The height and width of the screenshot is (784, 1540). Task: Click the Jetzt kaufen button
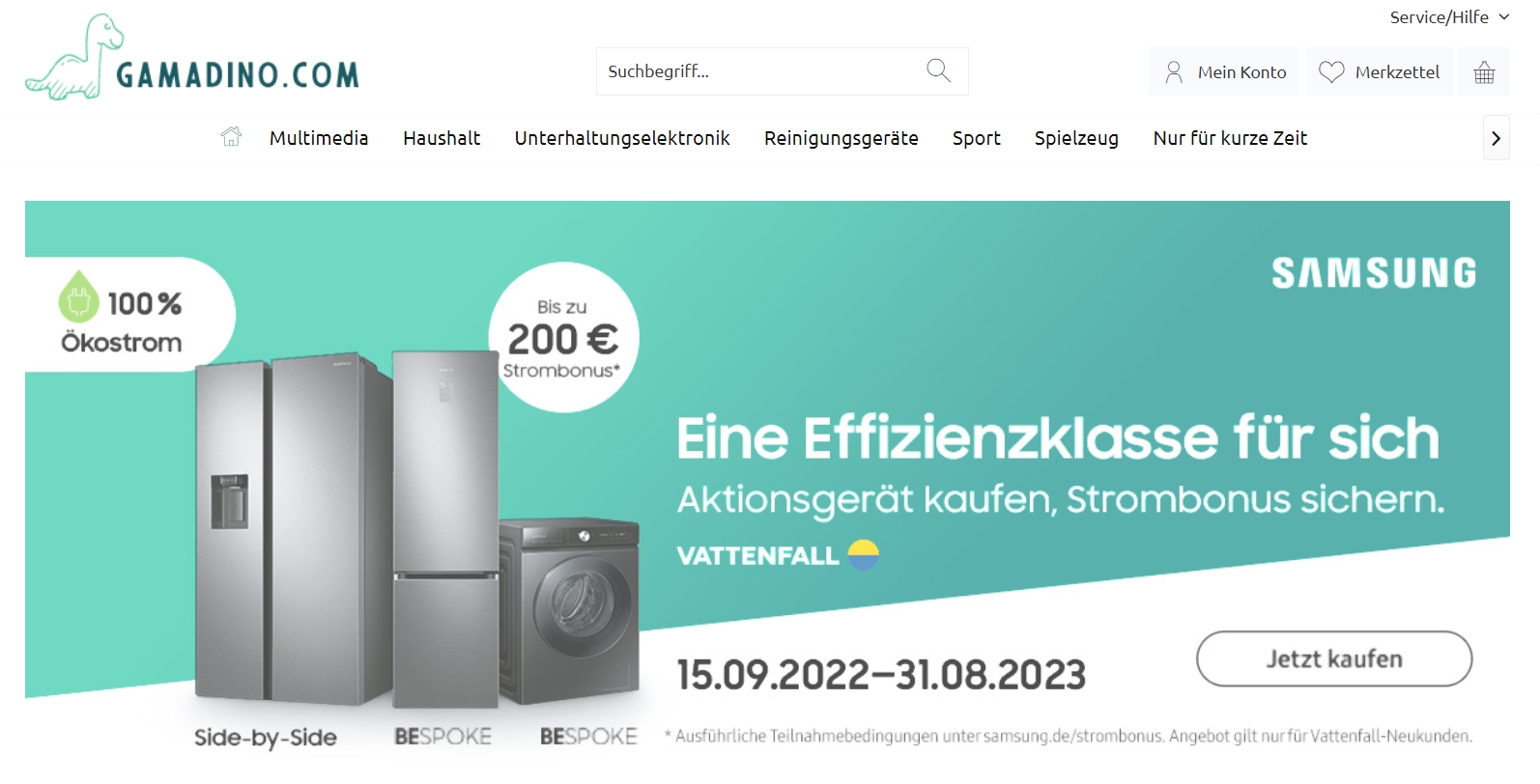[x=1334, y=658]
